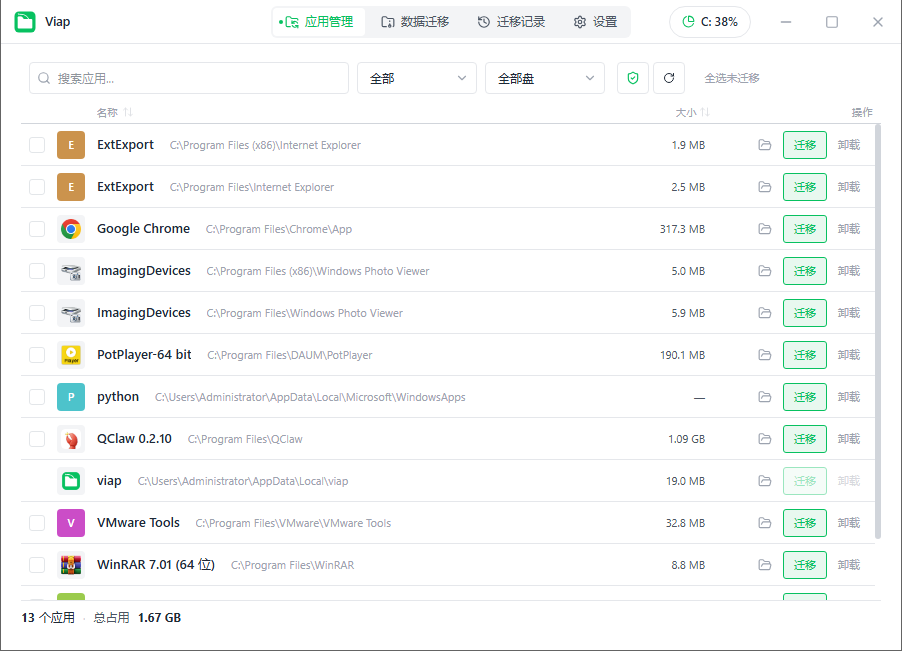Click the VMware Tools purple V icon
The image size is (902, 651).
pyautogui.click(x=71, y=523)
